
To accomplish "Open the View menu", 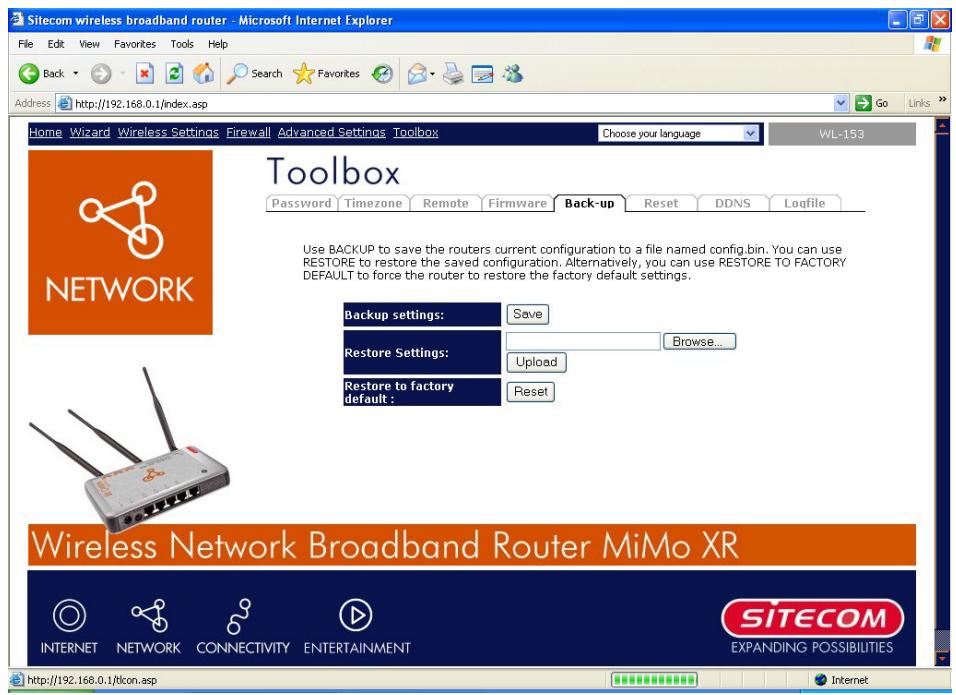I will 89,44.
